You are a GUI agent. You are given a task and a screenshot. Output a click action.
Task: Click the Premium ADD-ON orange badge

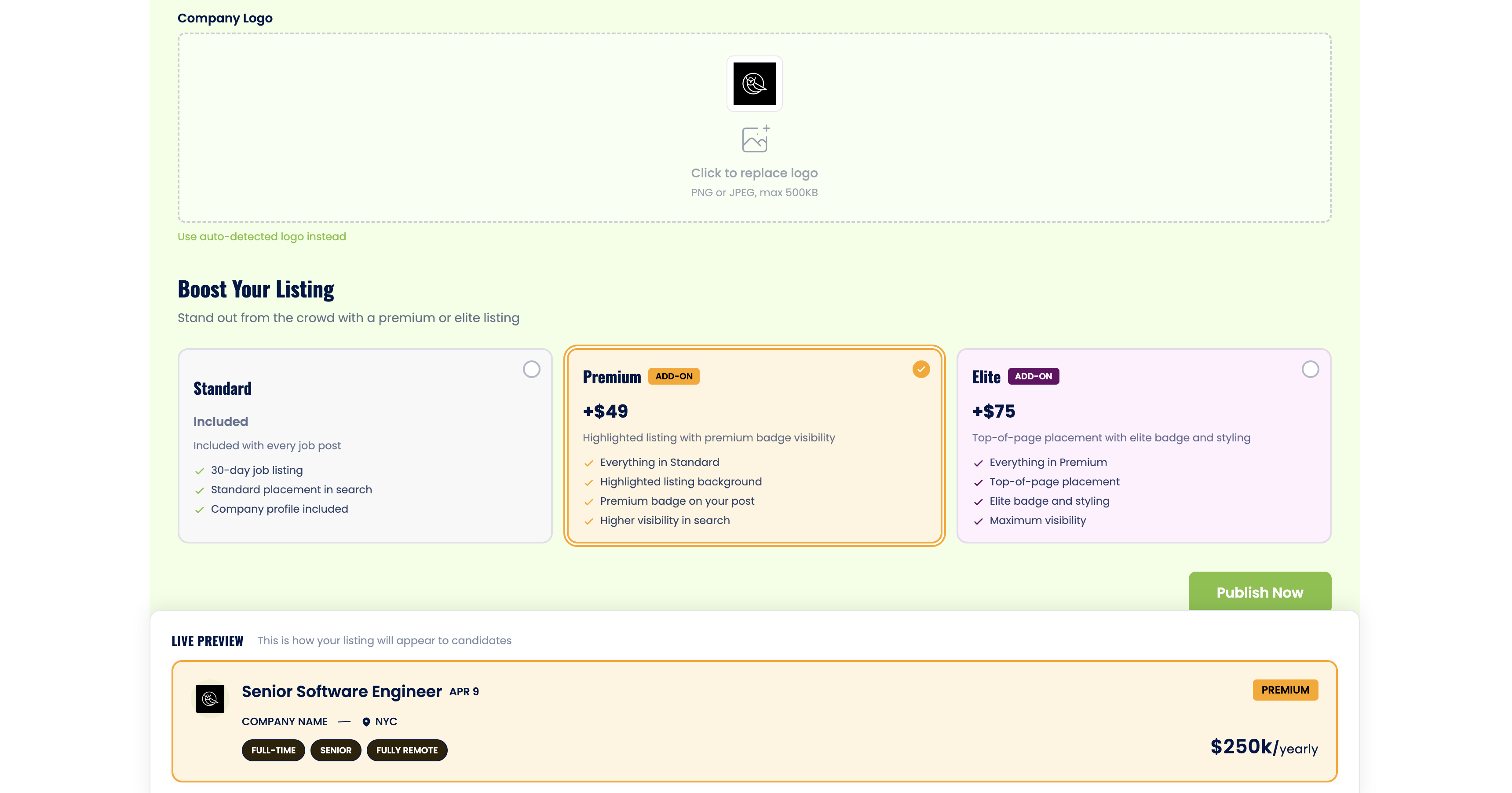click(673, 377)
